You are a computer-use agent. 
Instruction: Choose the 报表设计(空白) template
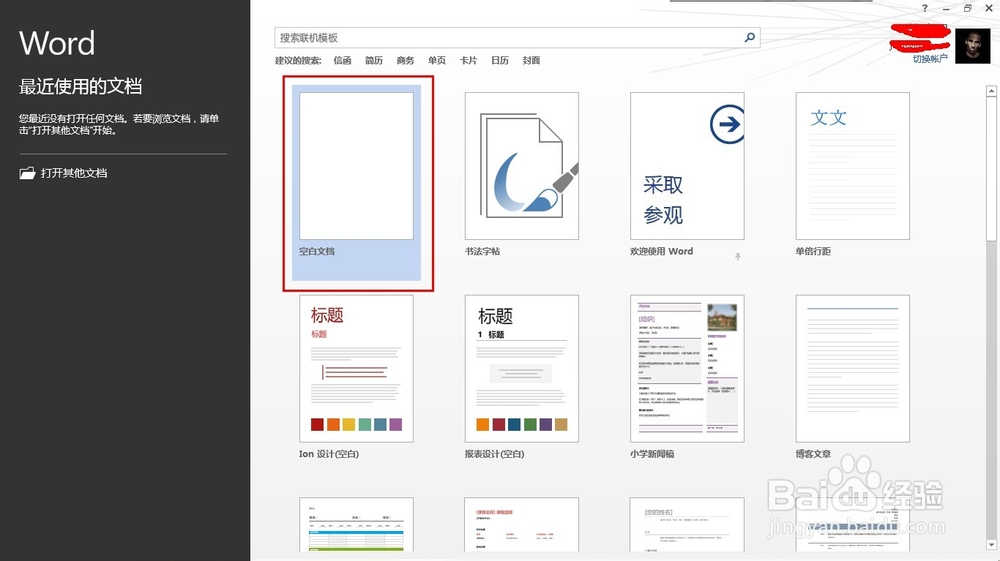pos(522,377)
